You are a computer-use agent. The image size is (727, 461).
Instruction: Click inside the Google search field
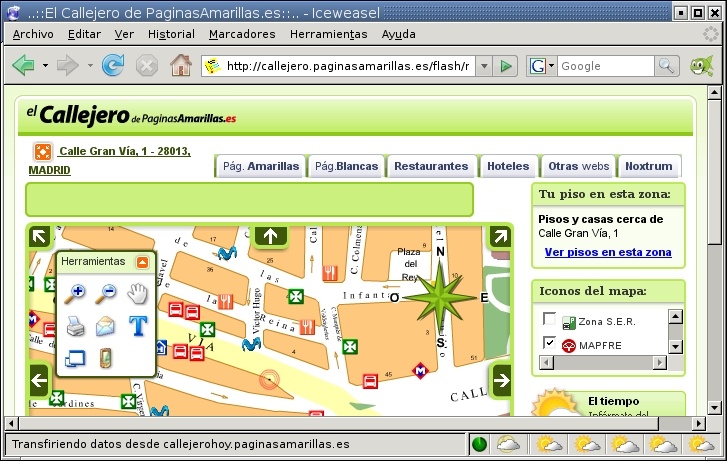[604, 66]
